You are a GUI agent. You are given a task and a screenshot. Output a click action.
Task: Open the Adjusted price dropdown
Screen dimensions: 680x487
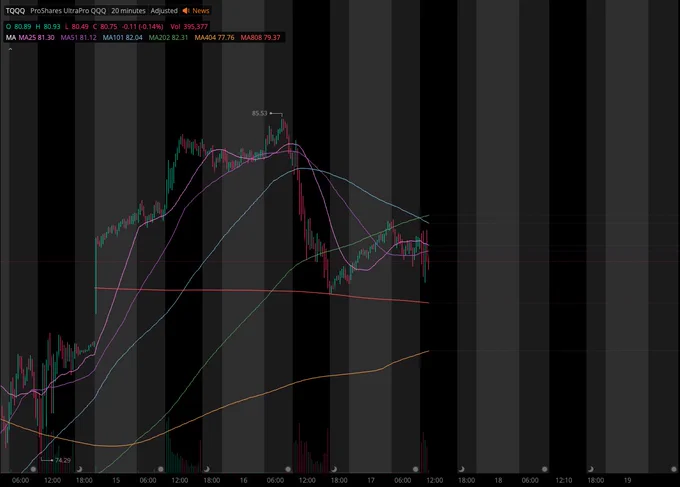(164, 11)
